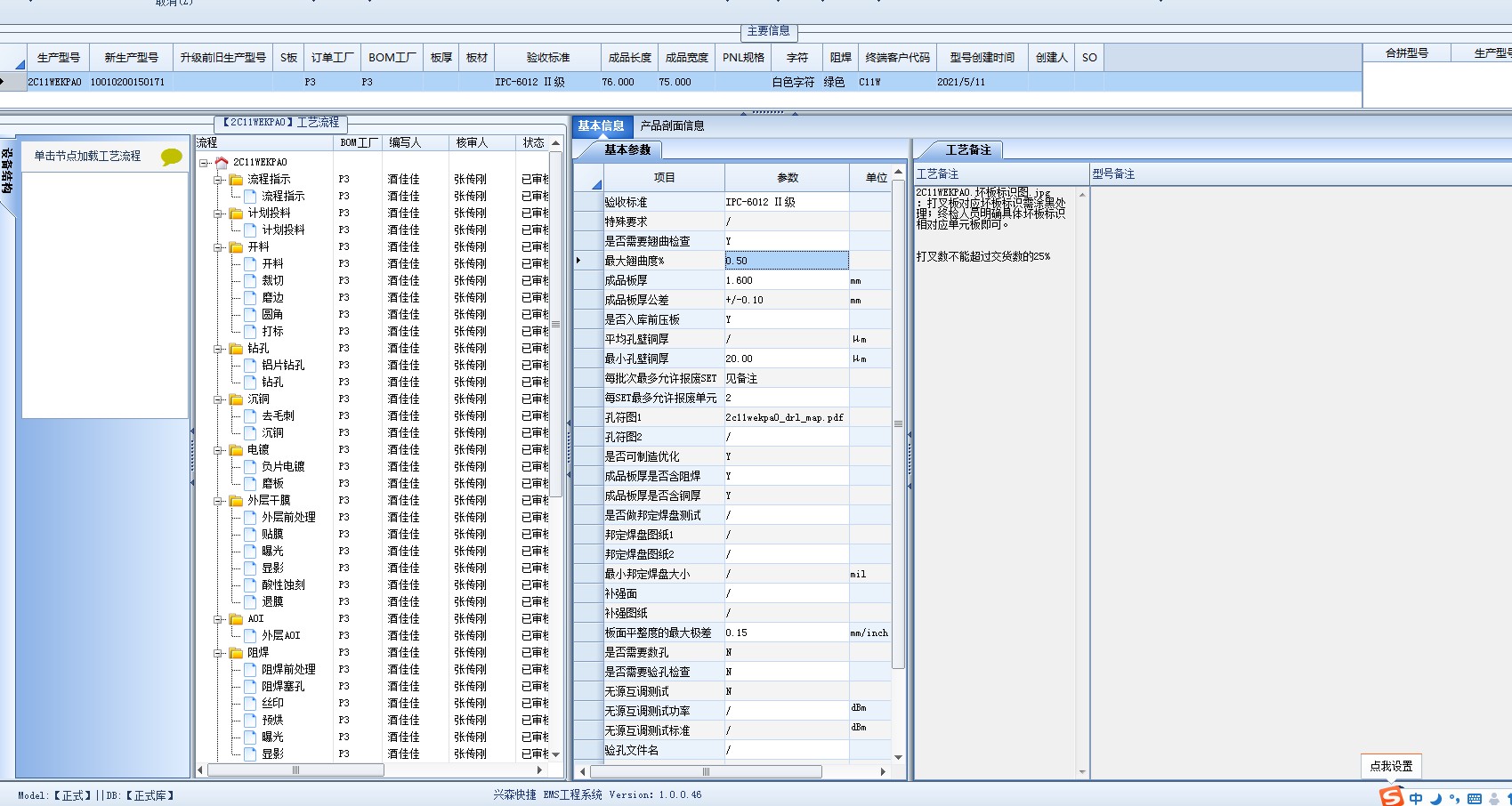The image size is (1512, 806).
Task: Click the document icon next to 裁切
Action: point(251,280)
